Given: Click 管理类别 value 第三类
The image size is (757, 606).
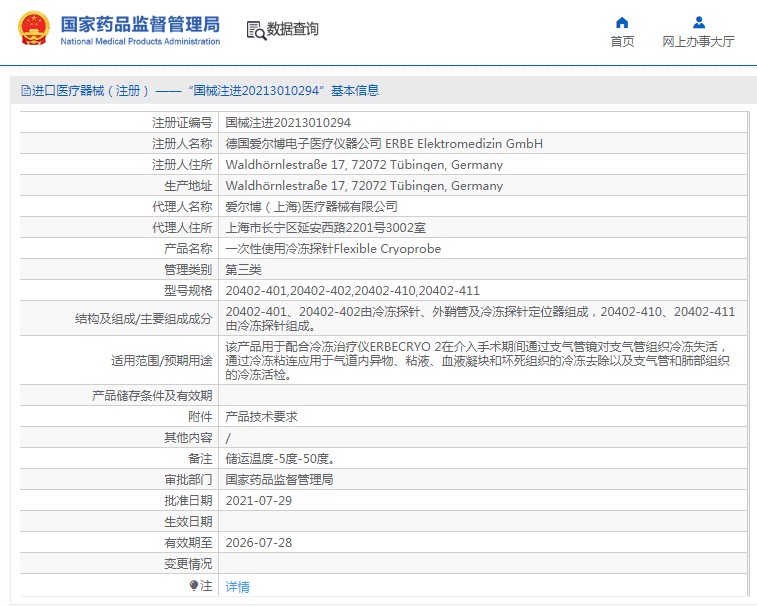Looking at the screenshot, I should (x=243, y=270).
